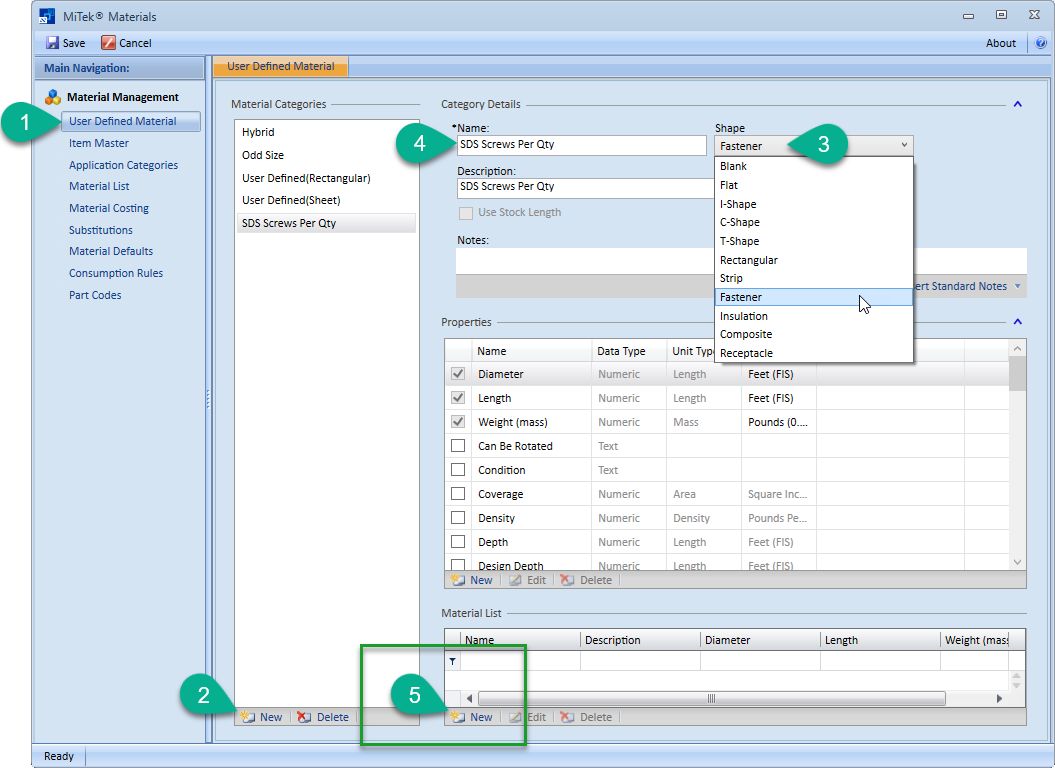Choose Insulation from Shape list
Image resolution: width=1055 pixels, height=768 pixels.
point(813,316)
